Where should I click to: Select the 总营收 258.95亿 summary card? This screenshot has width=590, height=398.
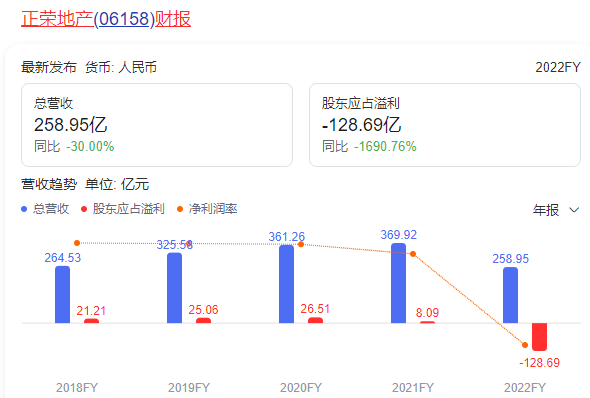157,125
